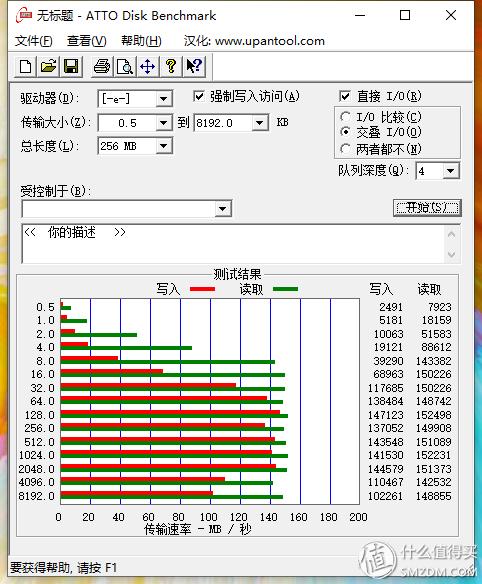Click the New document toolbar icon

25,67
